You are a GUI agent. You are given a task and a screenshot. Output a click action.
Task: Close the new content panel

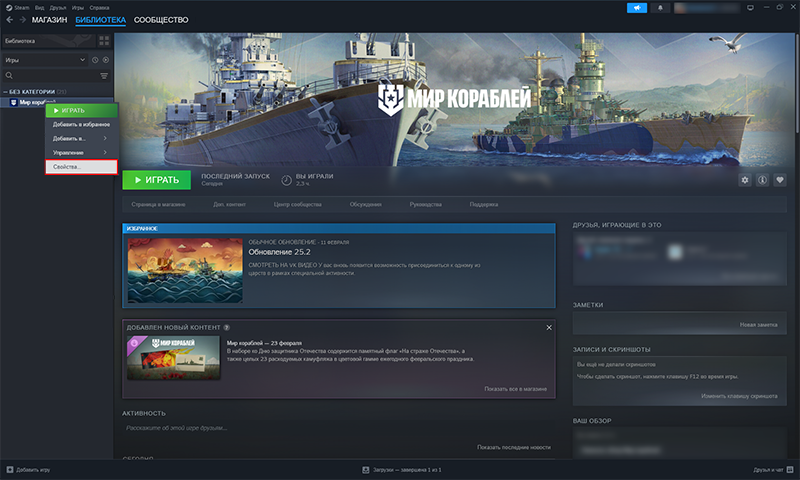pos(549,327)
